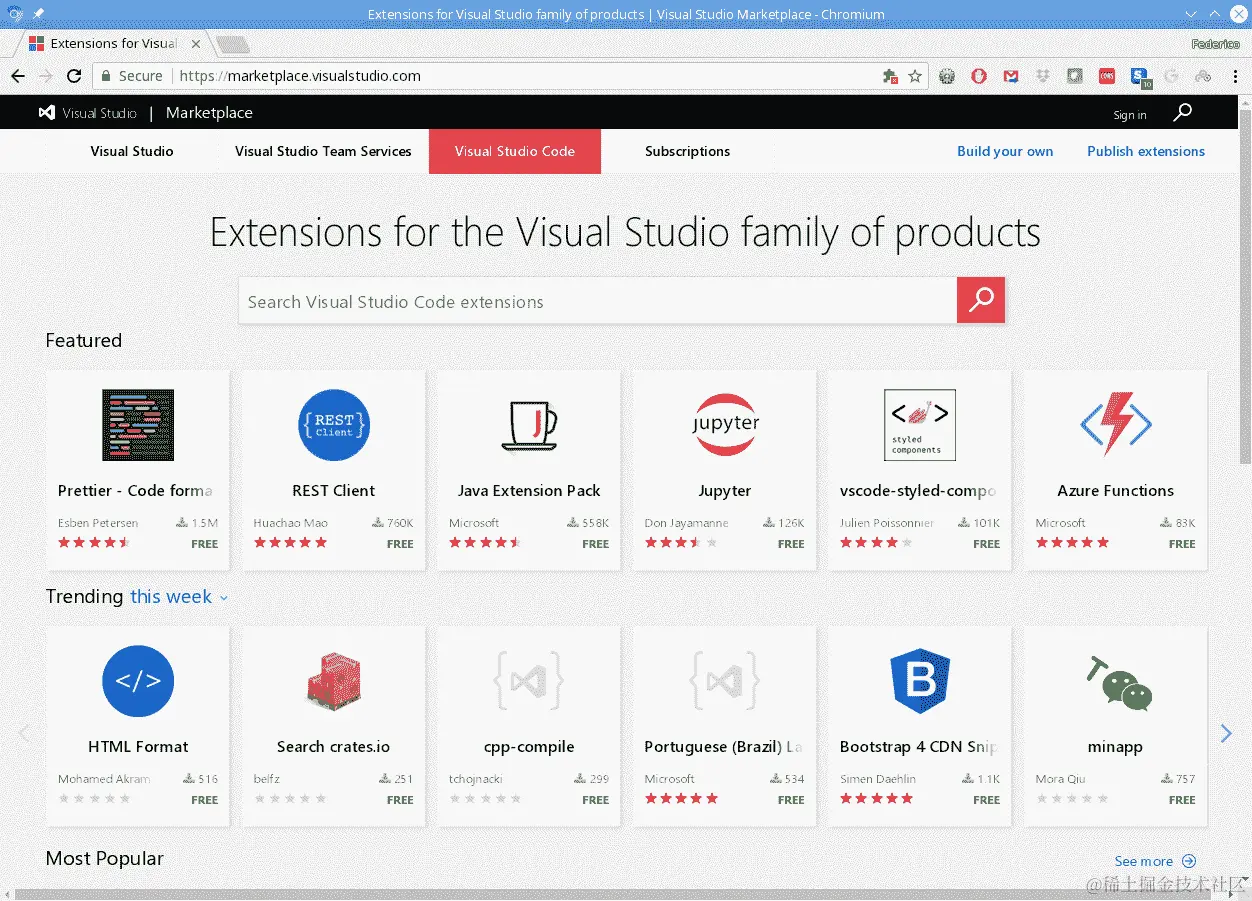Open a new browser tab
This screenshot has width=1252, height=901.
[x=232, y=44]
